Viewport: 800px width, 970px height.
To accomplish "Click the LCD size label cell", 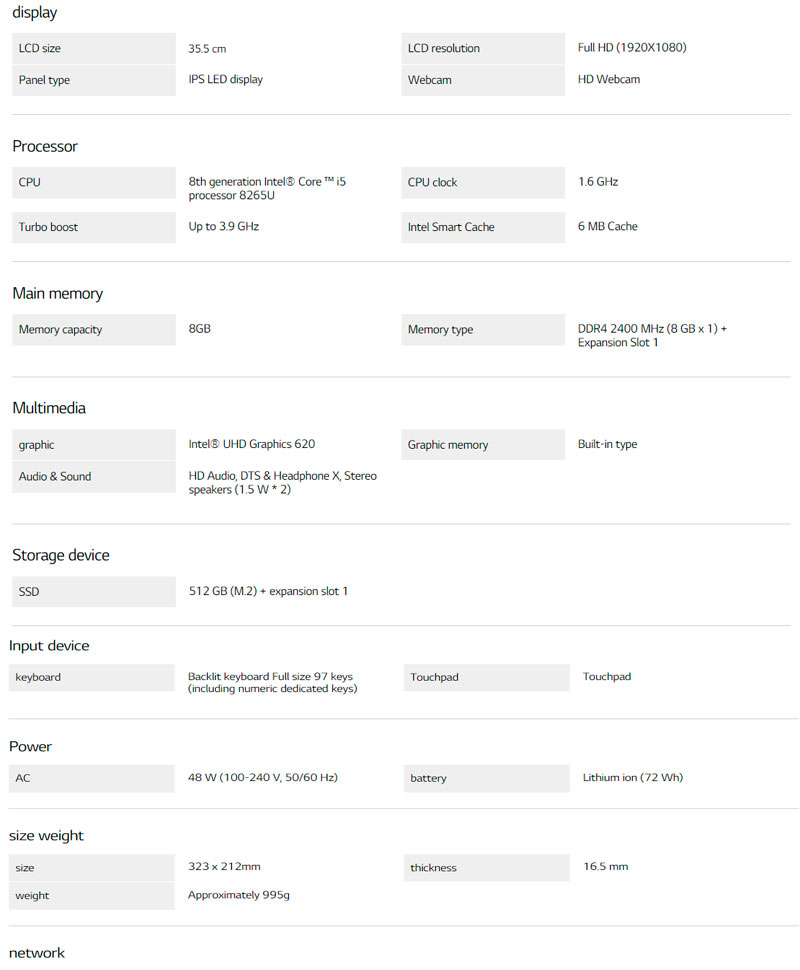I will (93, 48).
